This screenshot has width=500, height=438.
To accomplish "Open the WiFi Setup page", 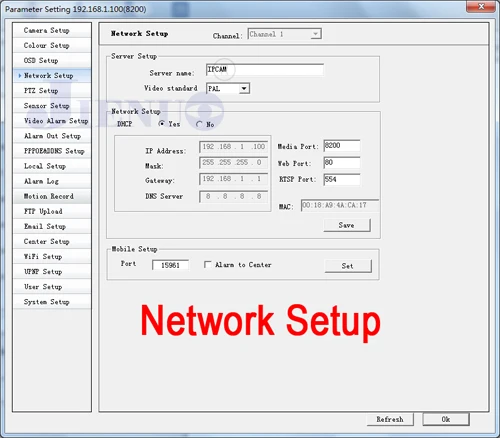I will pyautogui.click(x=52, y=256).
